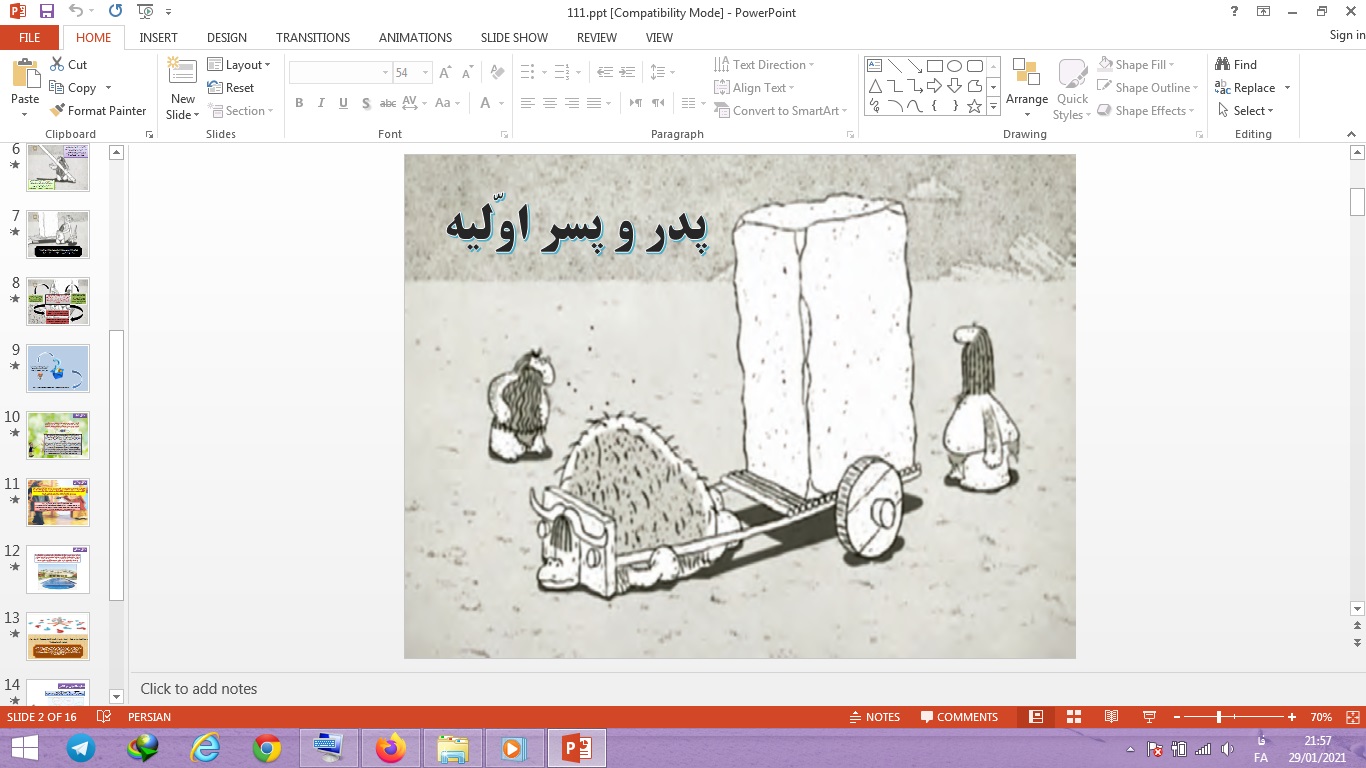
Task: Expand the Select dropdown in Editing
Action: [1246, 111]
